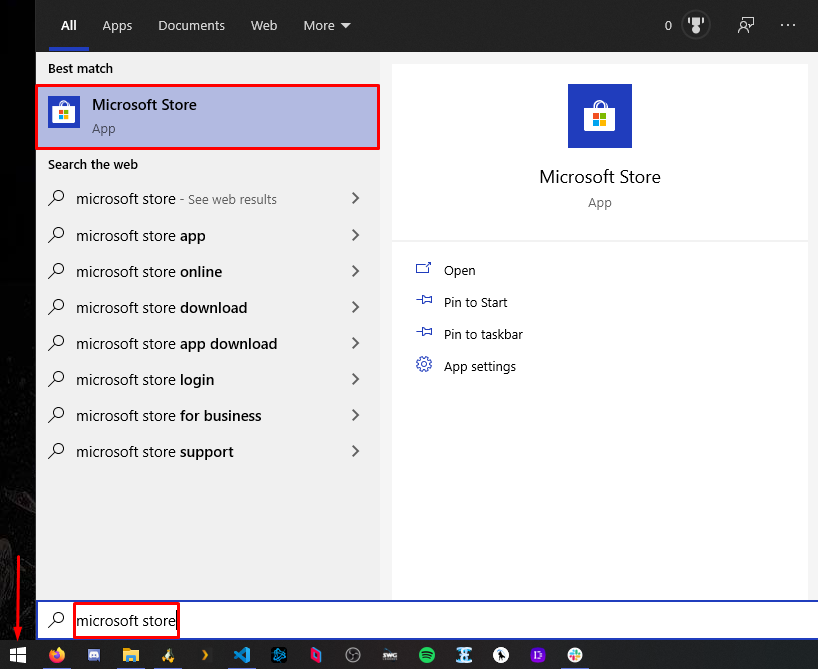This screenshot has height=669, width=818.
Task: Launch OBS Studio from the taskbar
Action: [353, 655]
